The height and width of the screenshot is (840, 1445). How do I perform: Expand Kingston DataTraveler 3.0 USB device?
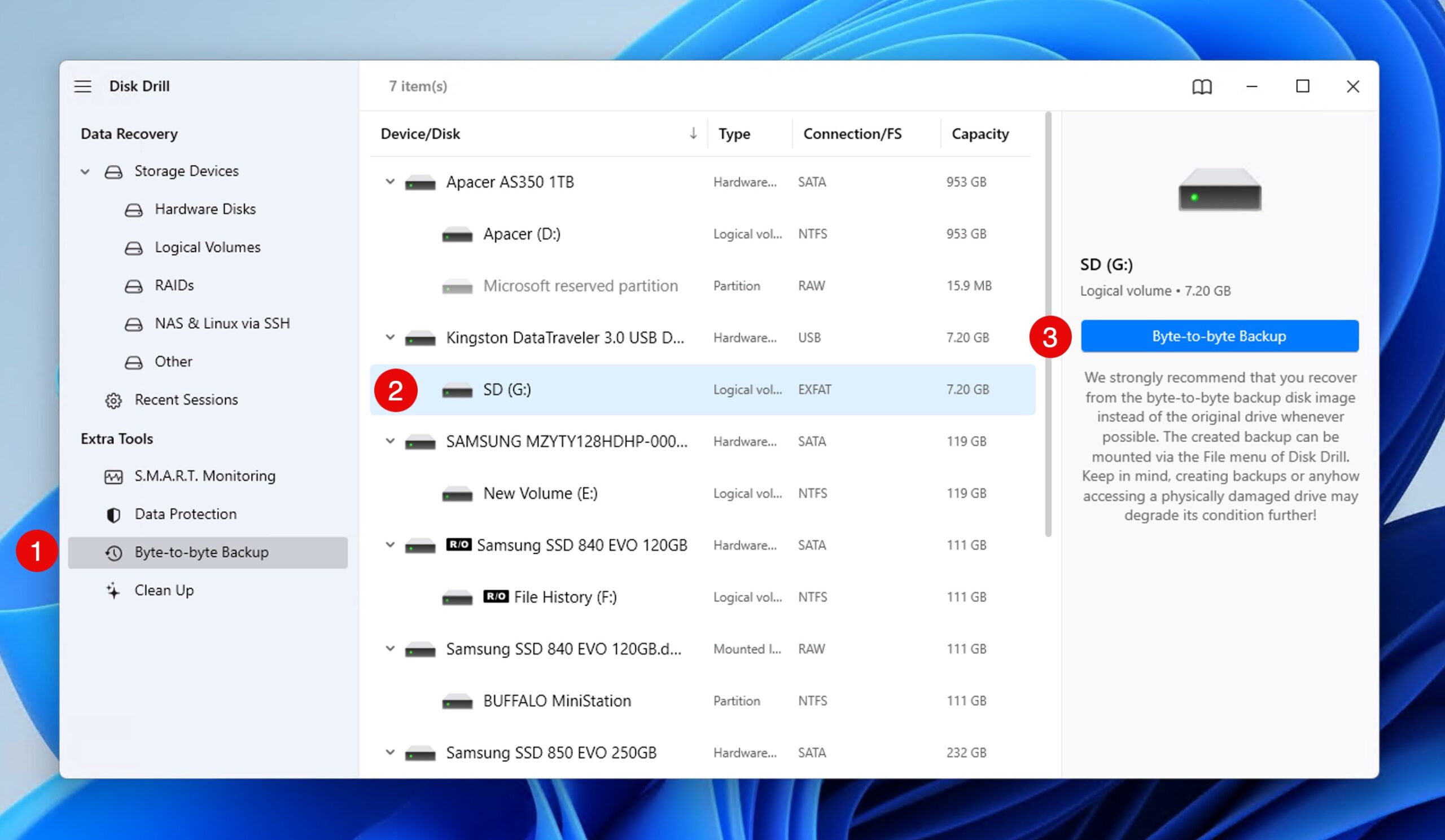(389, 337)
